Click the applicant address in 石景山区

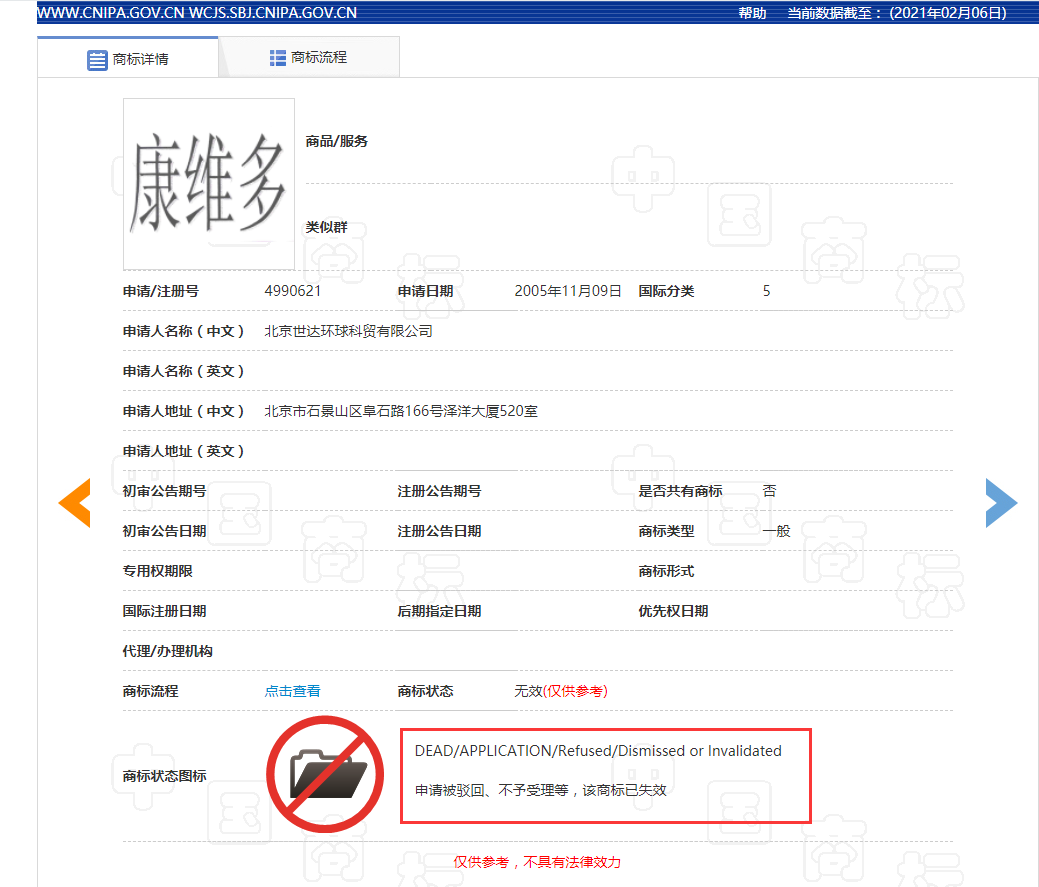(x=400, y=411)
